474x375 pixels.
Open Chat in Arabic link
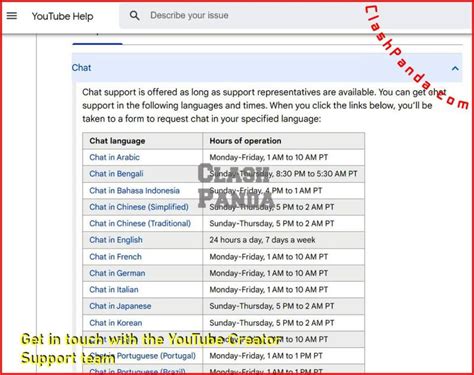[x=114, y=157]
